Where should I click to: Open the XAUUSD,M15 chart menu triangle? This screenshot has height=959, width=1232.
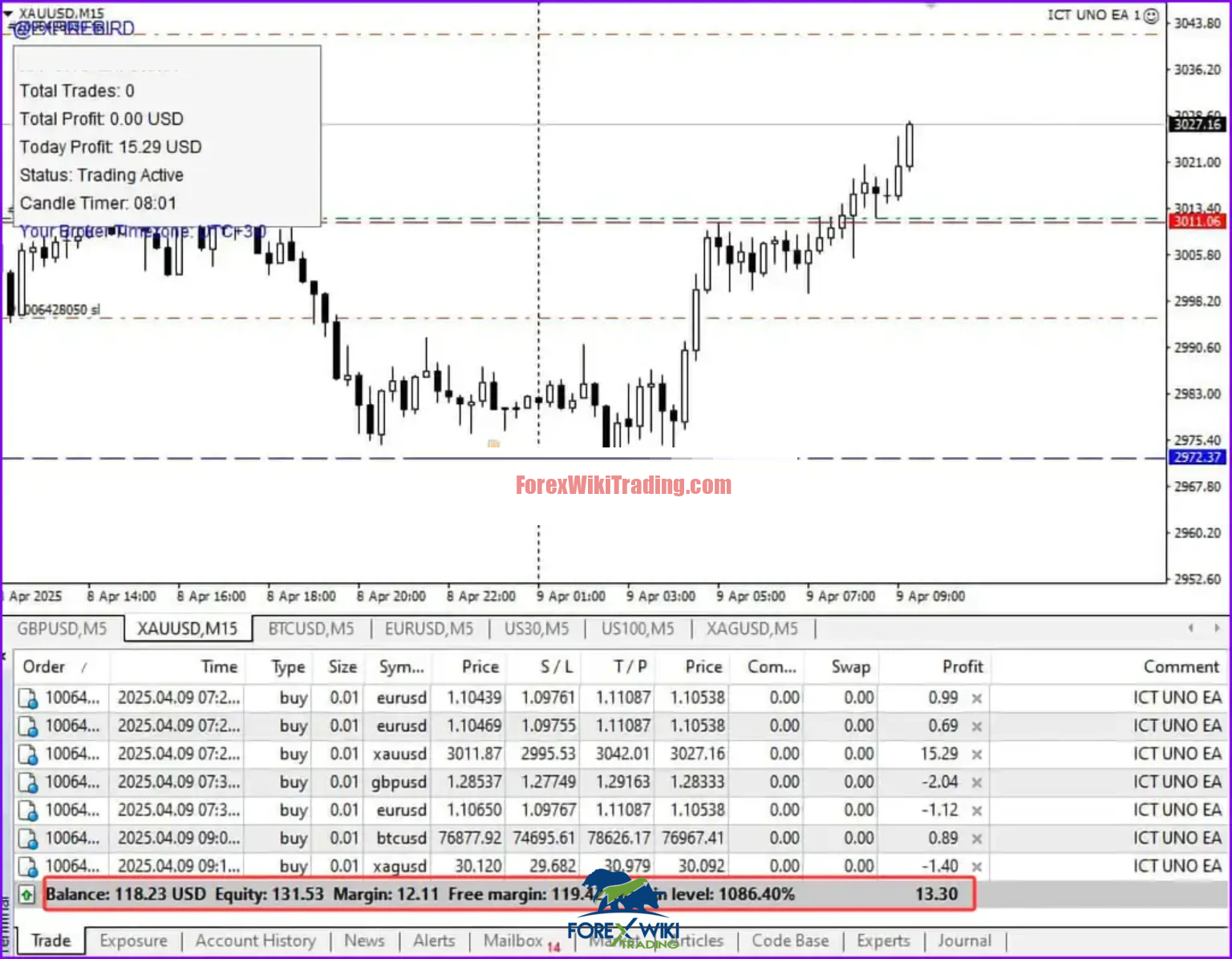click(x=8, y=14)
